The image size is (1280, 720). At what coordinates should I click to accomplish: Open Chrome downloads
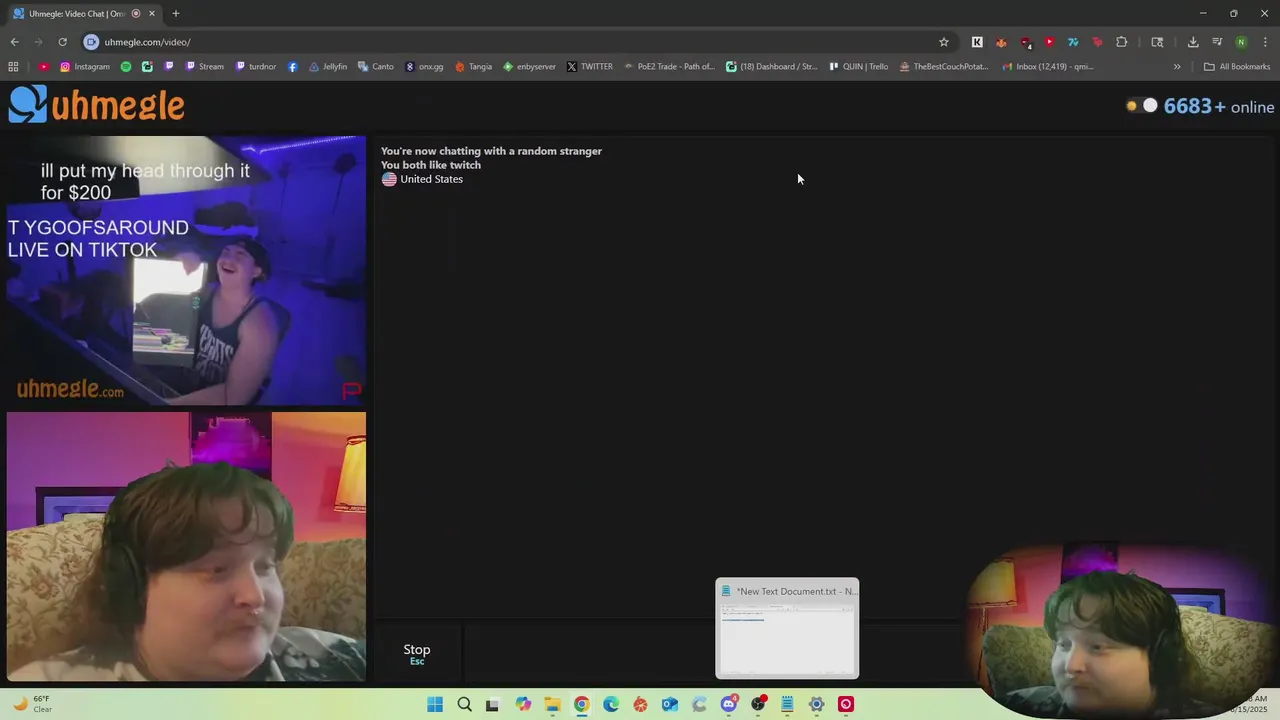click(1193, 42)
